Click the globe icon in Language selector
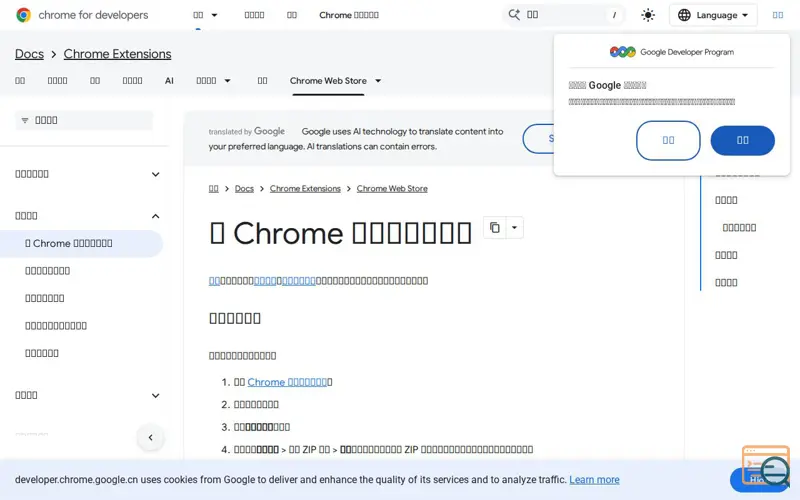Image resolution: width=800 pixels, height=500 pixels. 684,15
